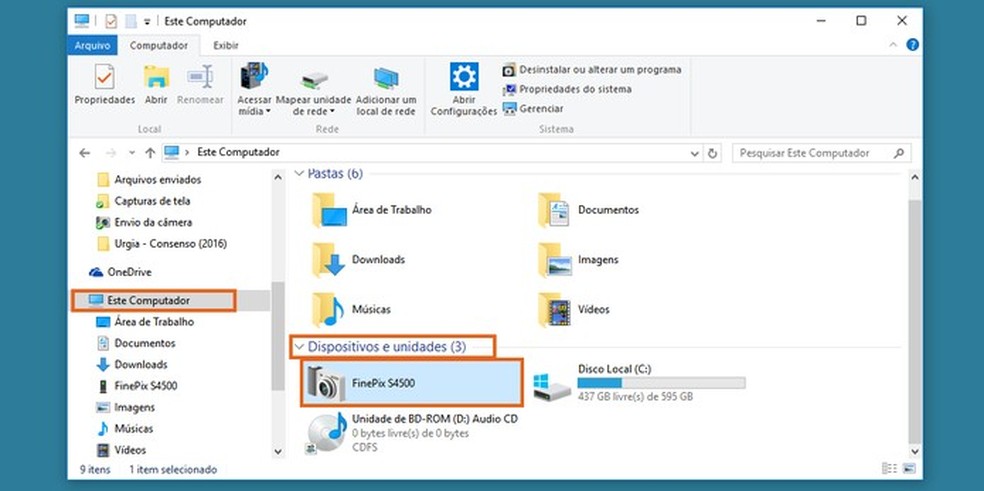Open recent locations dropdown arrow
This screenshot has width=984, height=491.
click(x=132, y=153)
